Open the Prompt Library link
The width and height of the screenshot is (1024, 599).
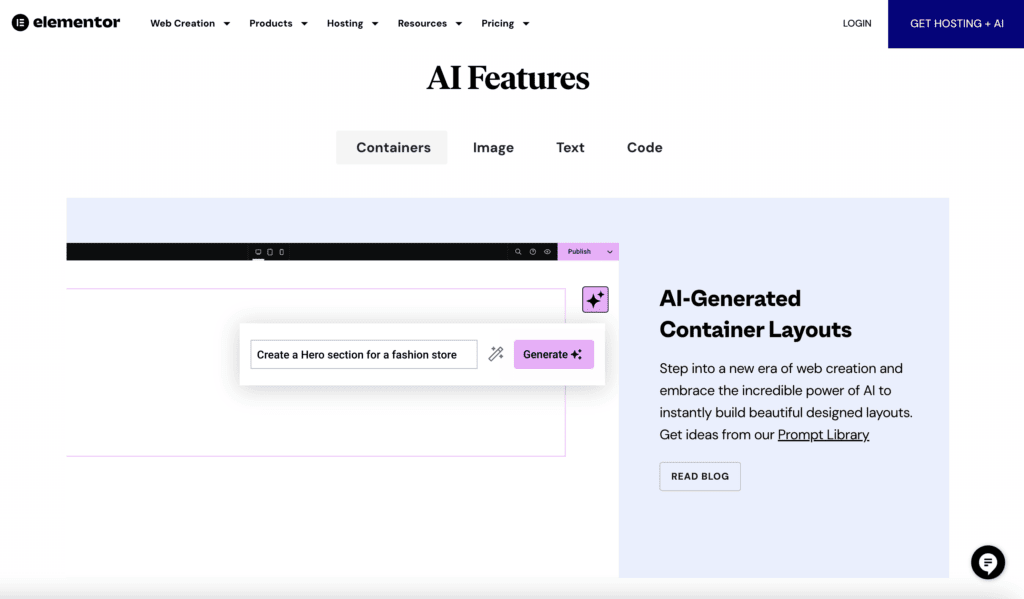(x=823, y=434)
